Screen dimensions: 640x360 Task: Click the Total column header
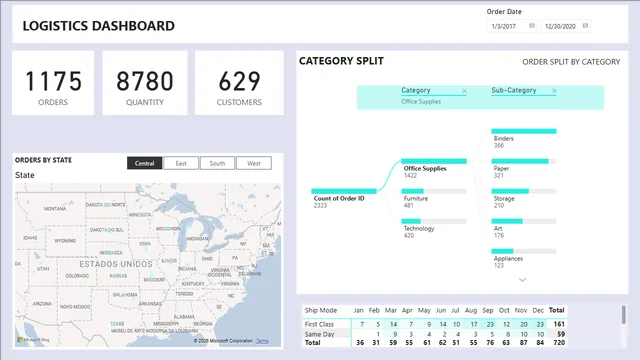(556, 310)
